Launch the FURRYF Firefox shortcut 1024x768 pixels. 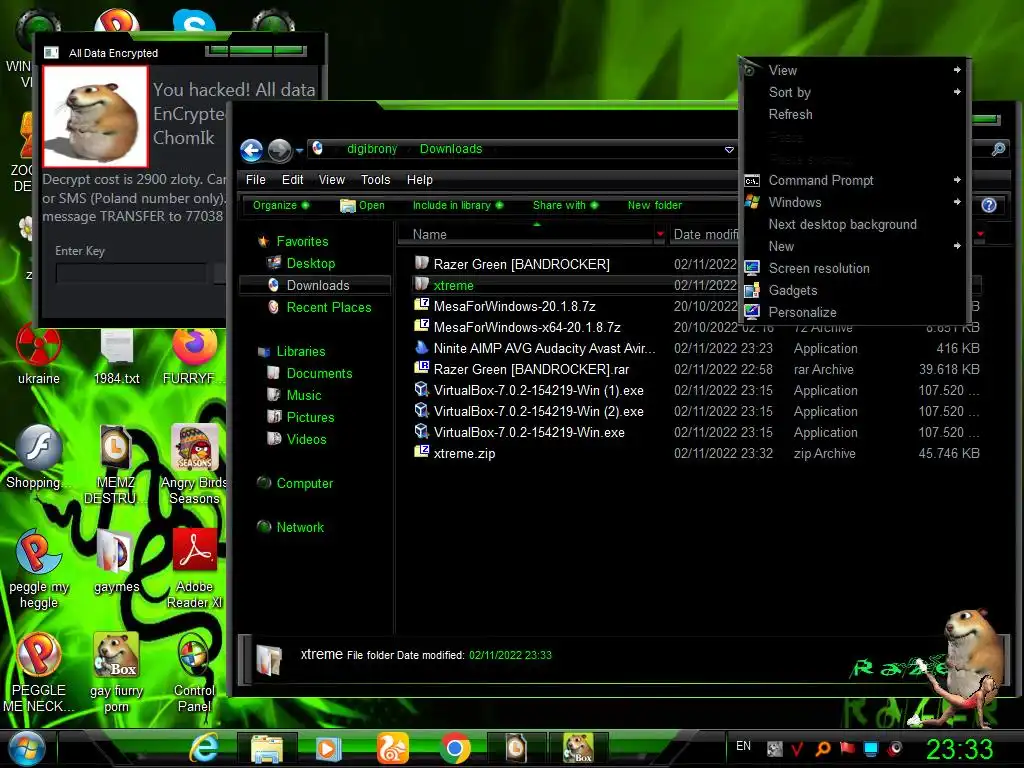(x=193, y=355)
